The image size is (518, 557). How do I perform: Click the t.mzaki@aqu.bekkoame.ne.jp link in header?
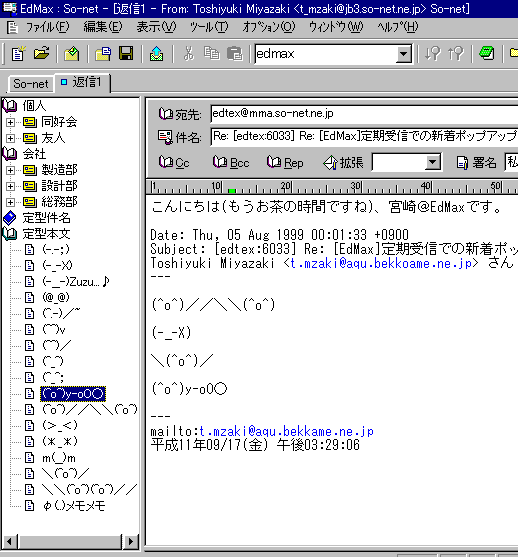click(381, 264)
